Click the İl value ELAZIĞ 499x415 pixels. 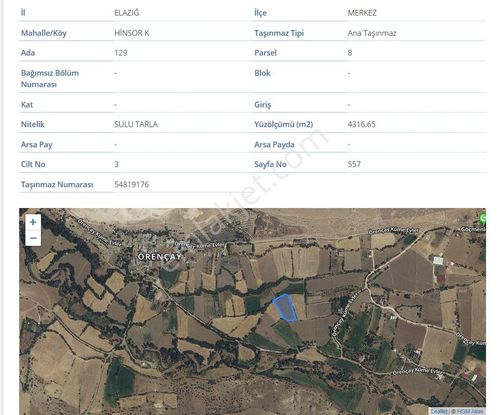[x=127, y=13]
